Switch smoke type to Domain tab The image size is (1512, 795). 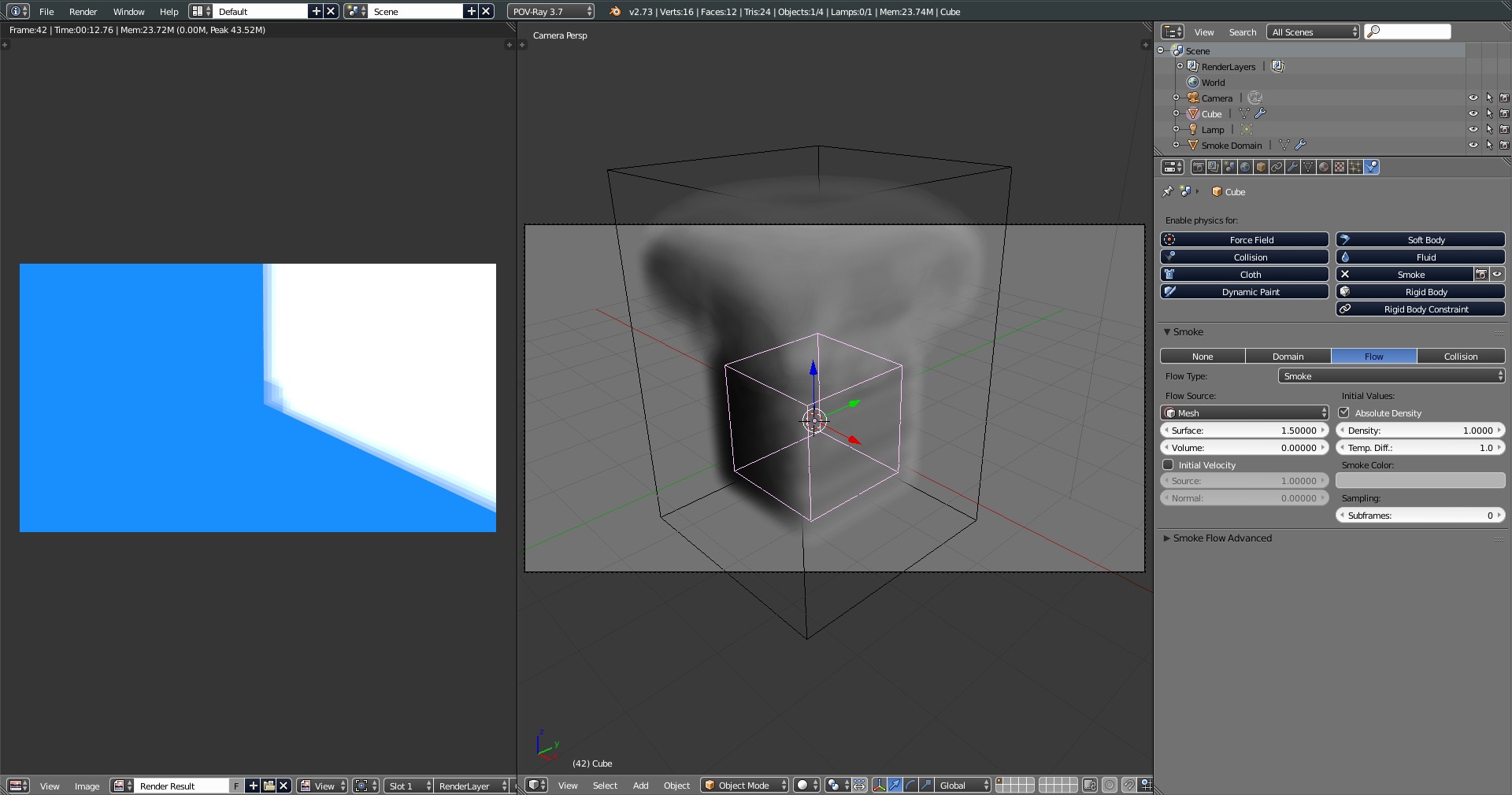click(1288, 357)
